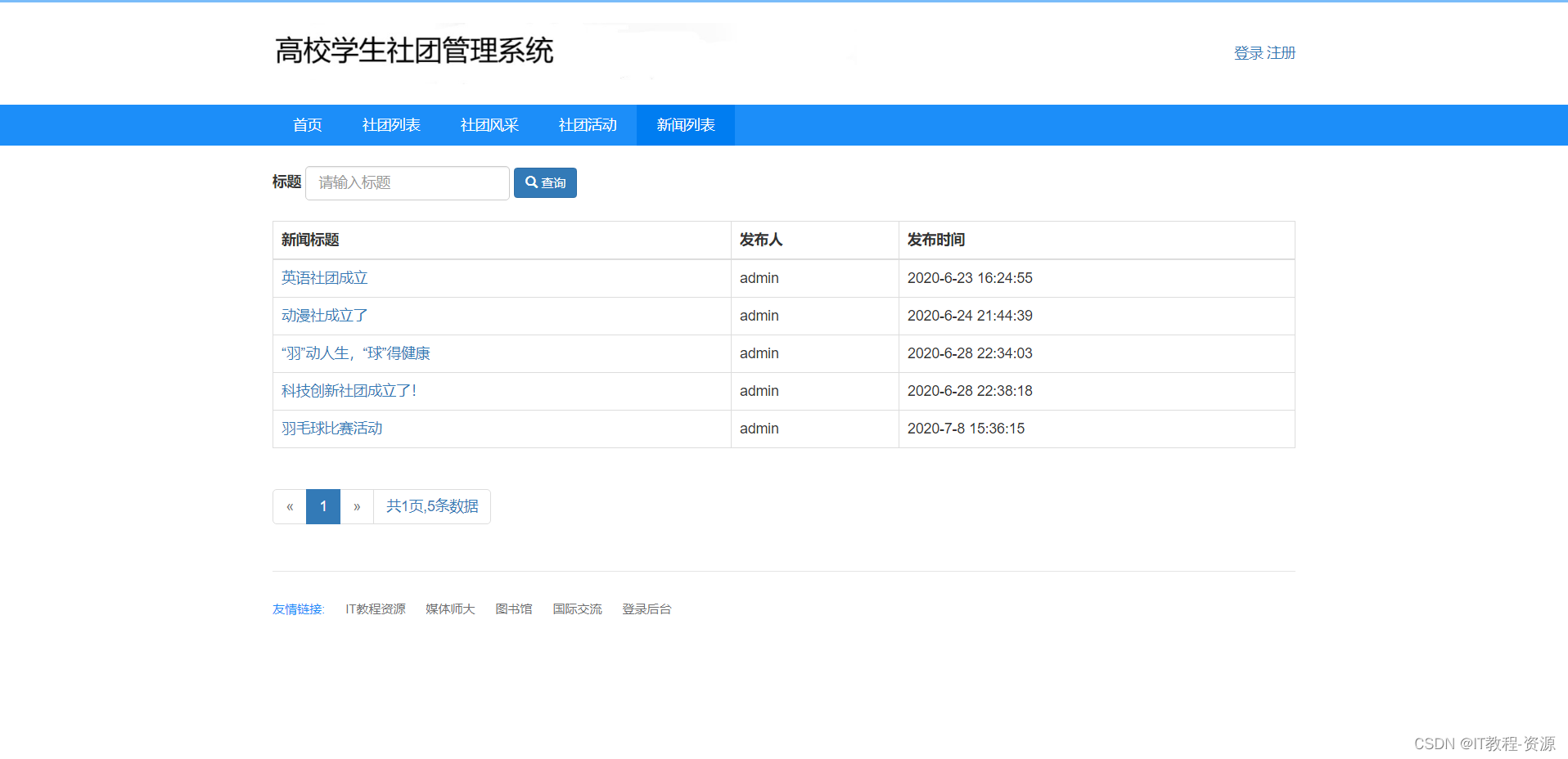Open the 图书馆 footer link

tap(514, 609)
